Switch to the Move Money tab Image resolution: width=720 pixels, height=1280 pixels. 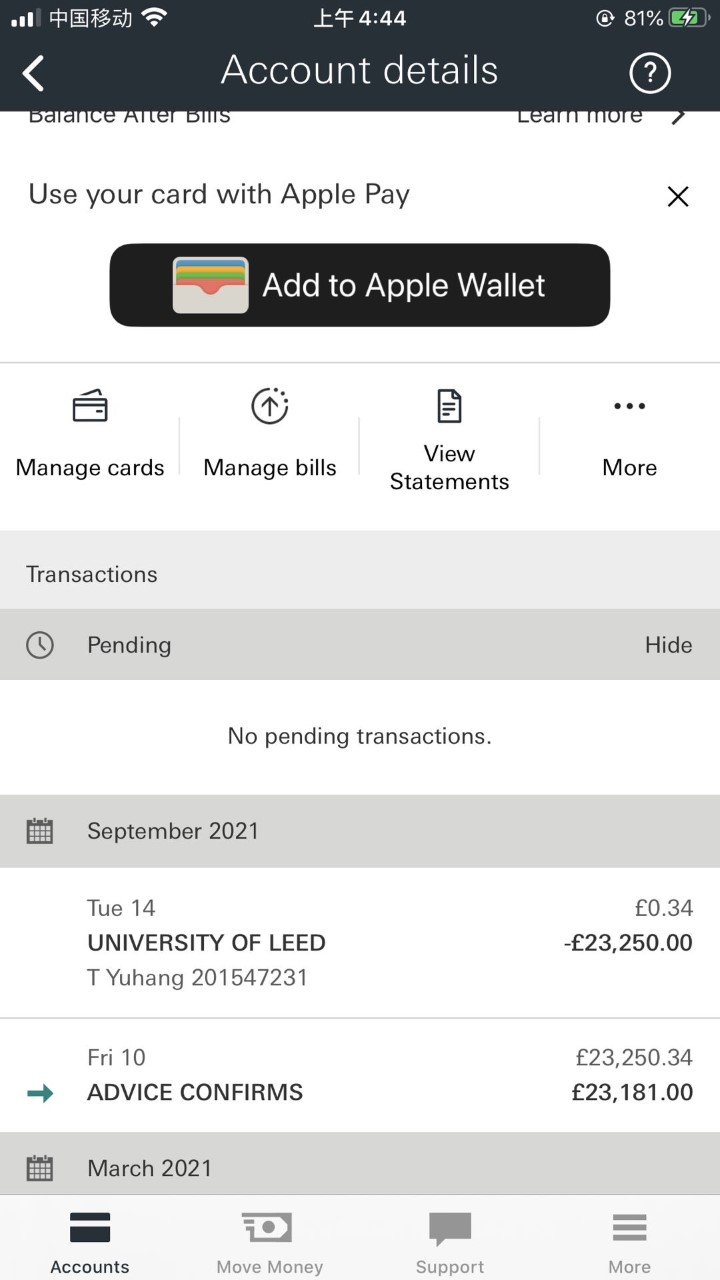pos(269,1241)
